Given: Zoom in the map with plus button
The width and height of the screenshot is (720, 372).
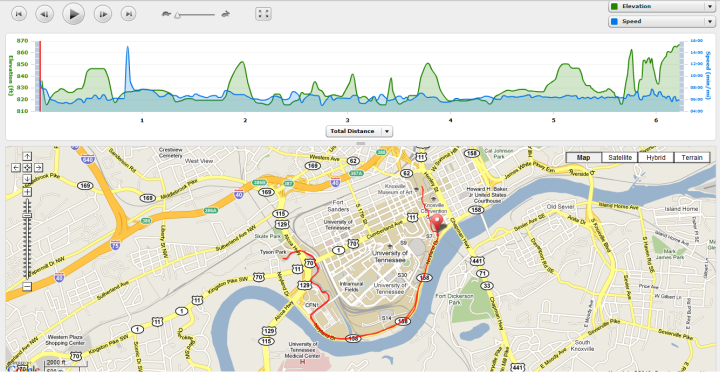Looking at the screenshot, I should 27,192.
